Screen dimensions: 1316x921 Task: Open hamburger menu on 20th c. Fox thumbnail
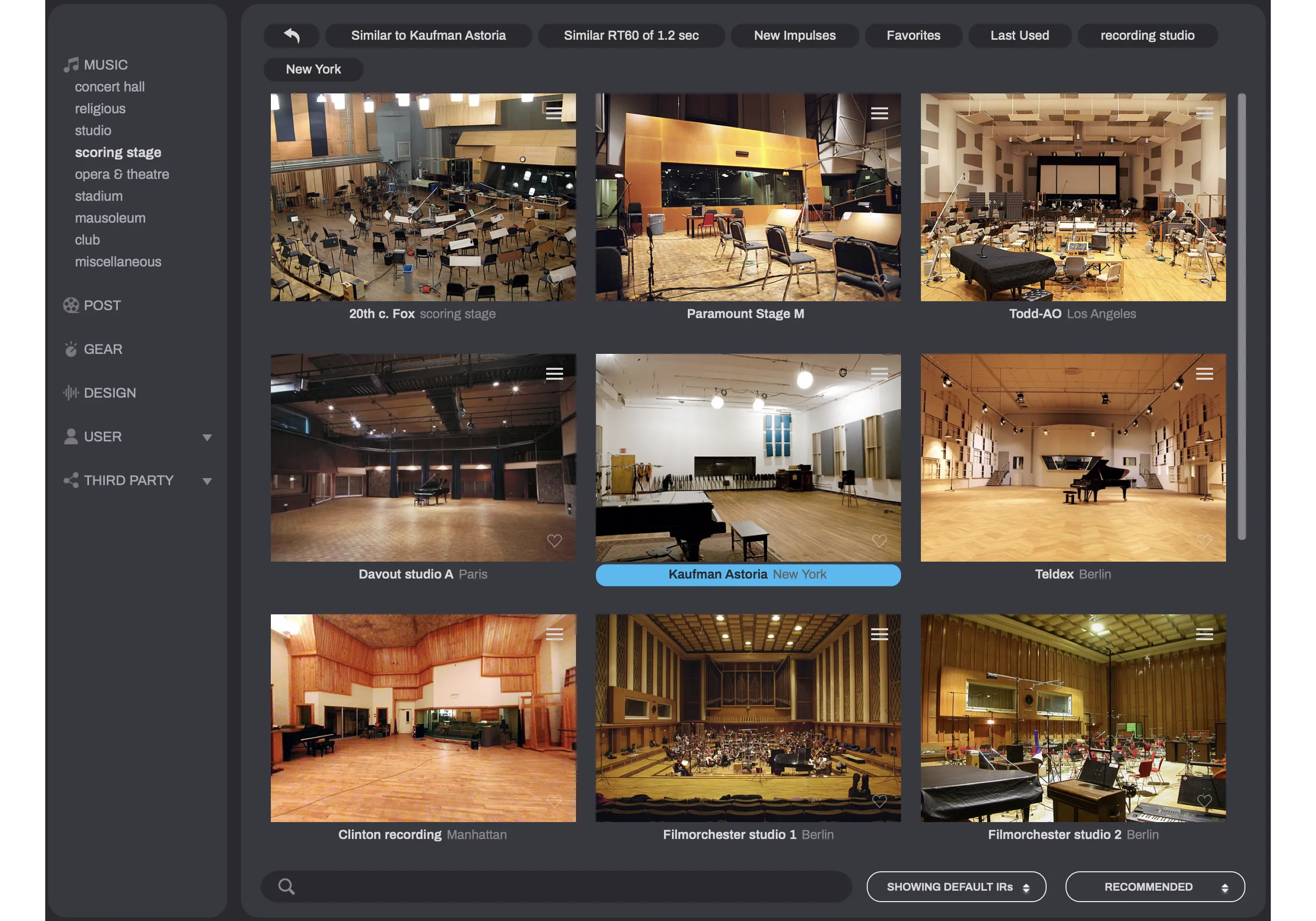554,113
